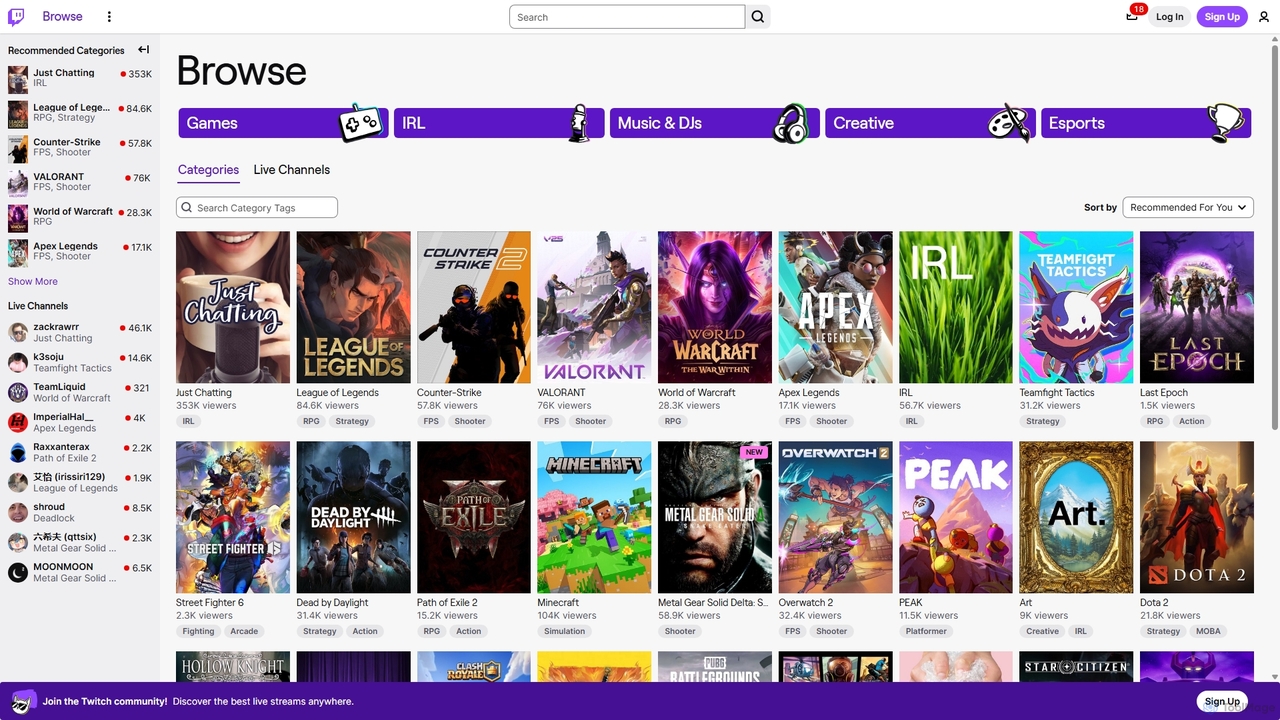Click the Apex Legends title under cover

[809, 392]
